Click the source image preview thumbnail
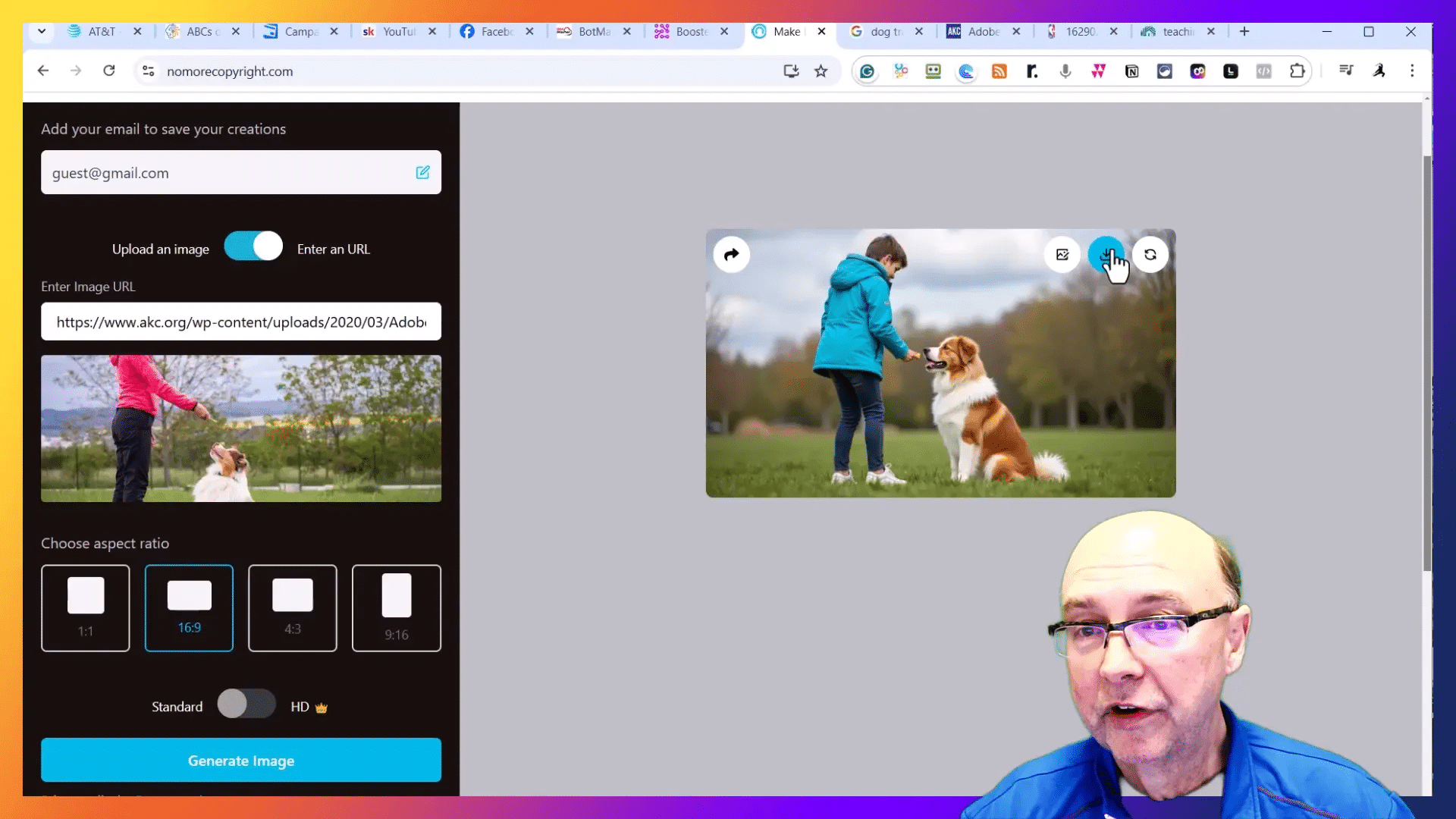 [x=241, y=428]
